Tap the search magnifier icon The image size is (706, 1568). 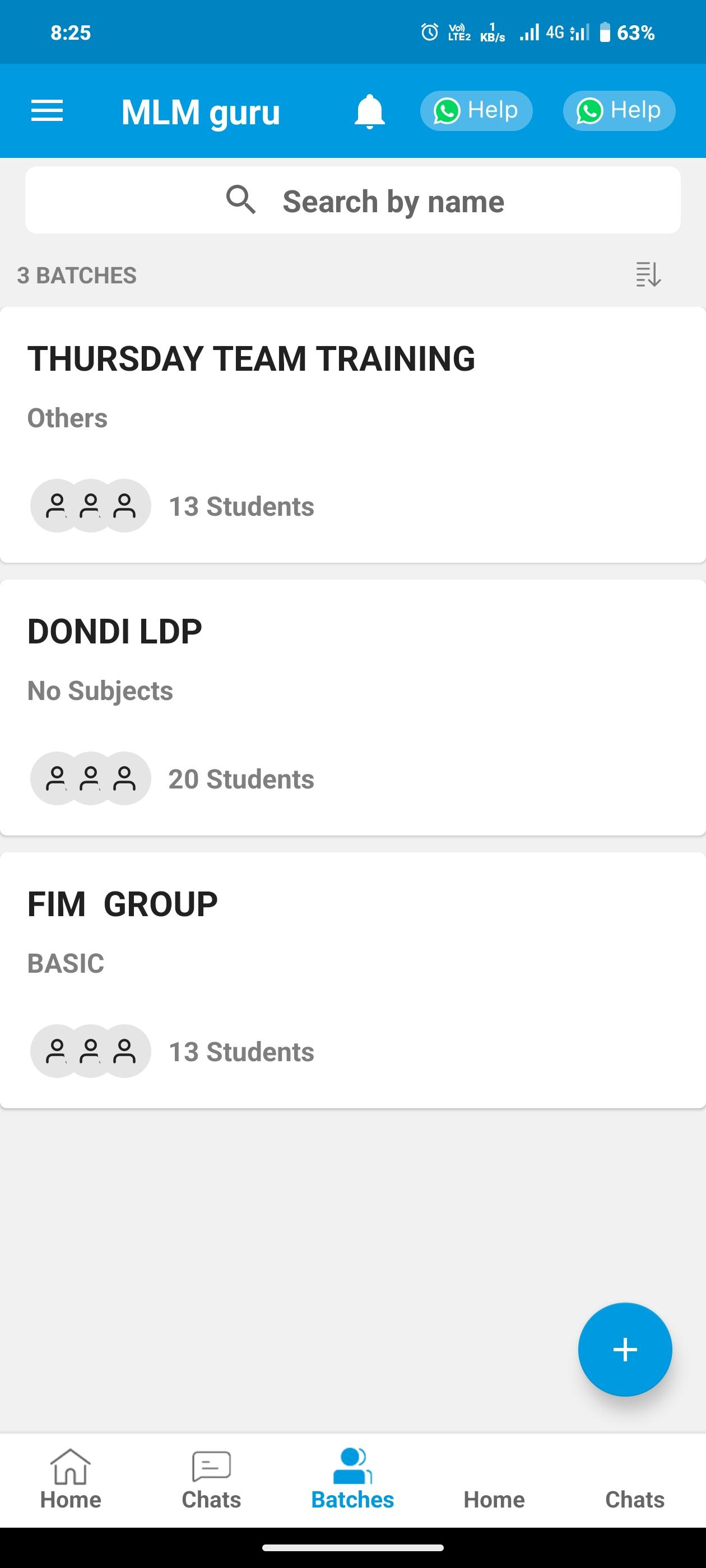tap(240, 200)
